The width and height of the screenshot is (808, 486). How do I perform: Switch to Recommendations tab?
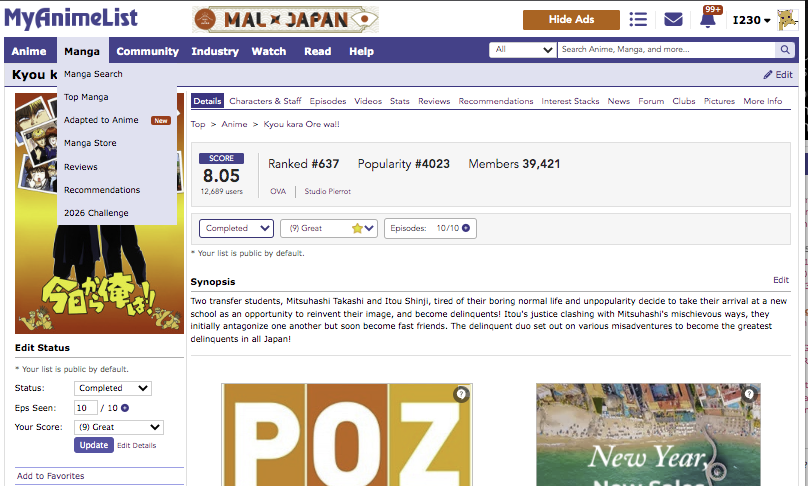(x=496, y=101)
